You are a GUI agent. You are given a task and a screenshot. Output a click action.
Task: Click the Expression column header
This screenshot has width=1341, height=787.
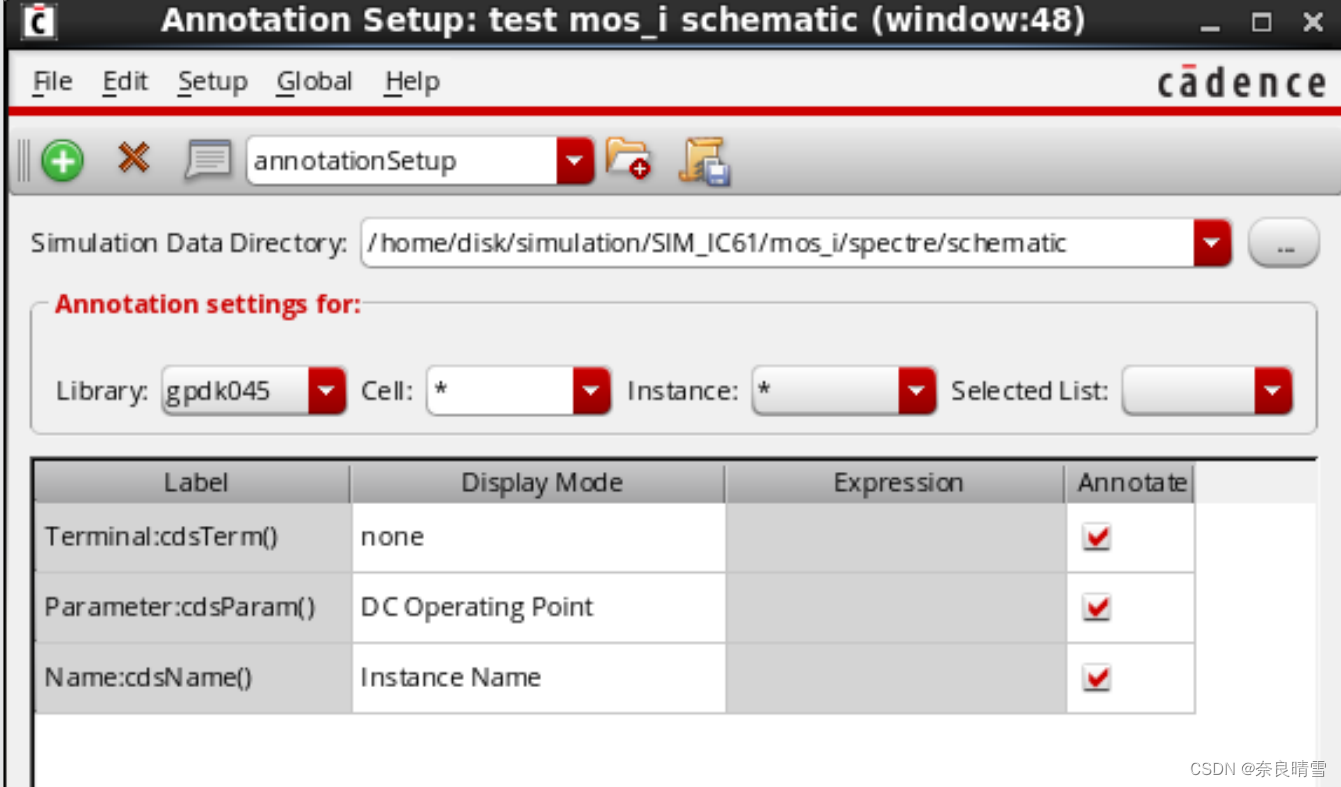tap(896, 483)
